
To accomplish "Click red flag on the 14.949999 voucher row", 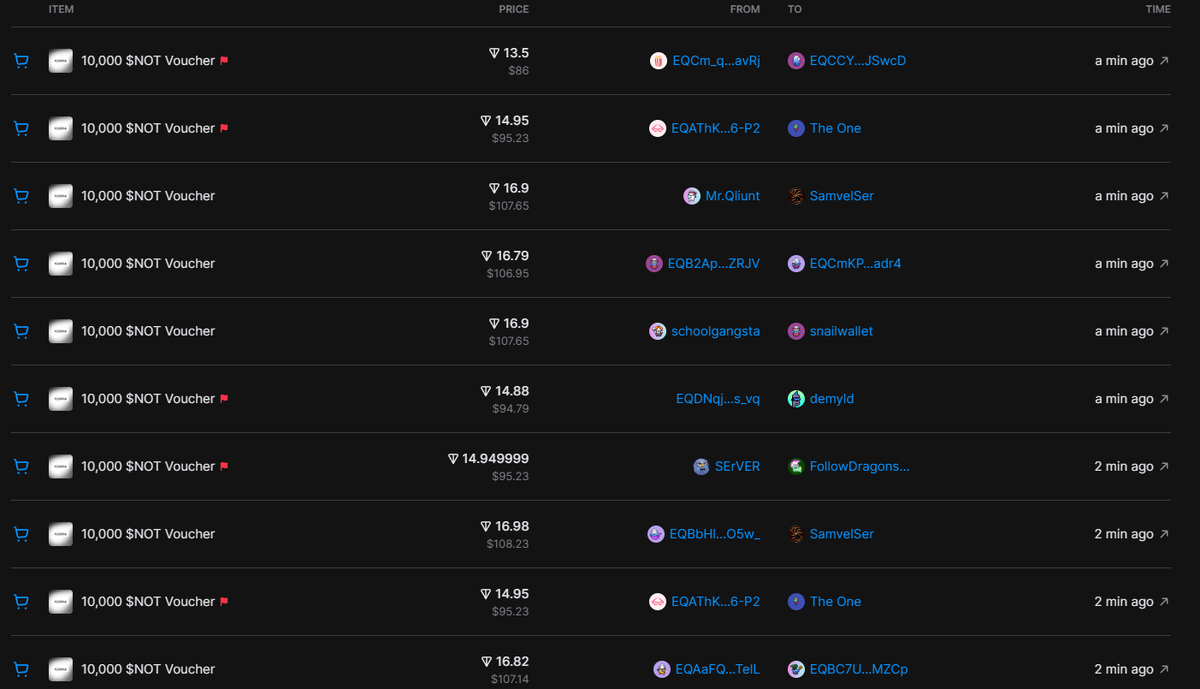I will tap(224, 466).
